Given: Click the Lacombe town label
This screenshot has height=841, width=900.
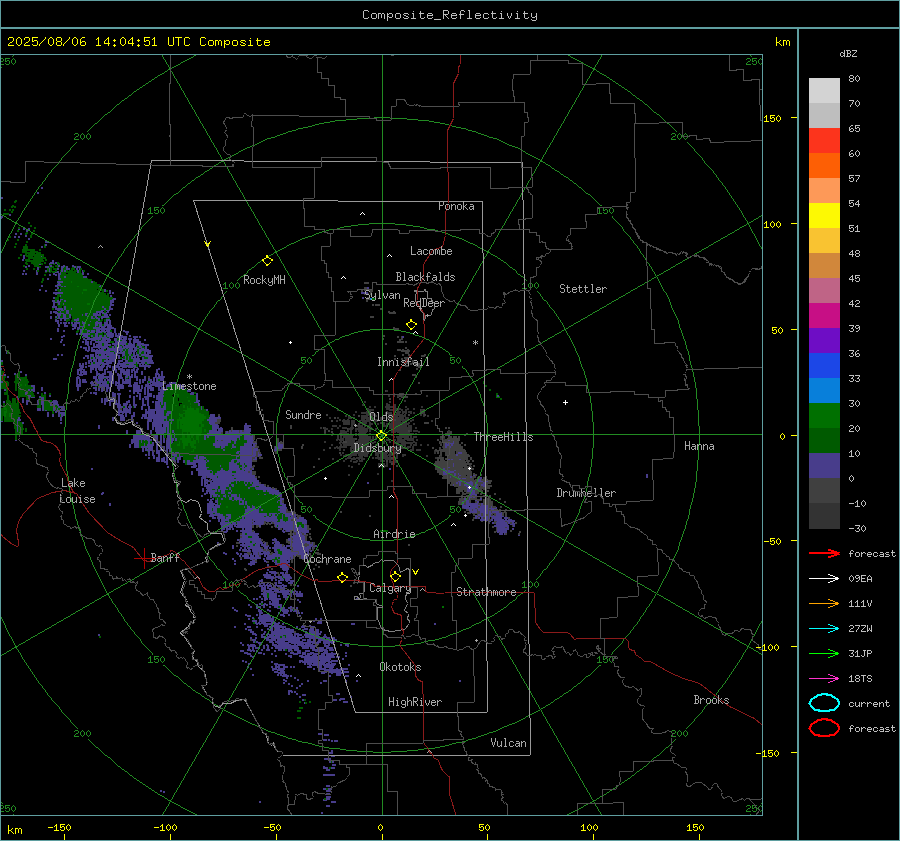Looking at the screenshot, I should point(431,251).
